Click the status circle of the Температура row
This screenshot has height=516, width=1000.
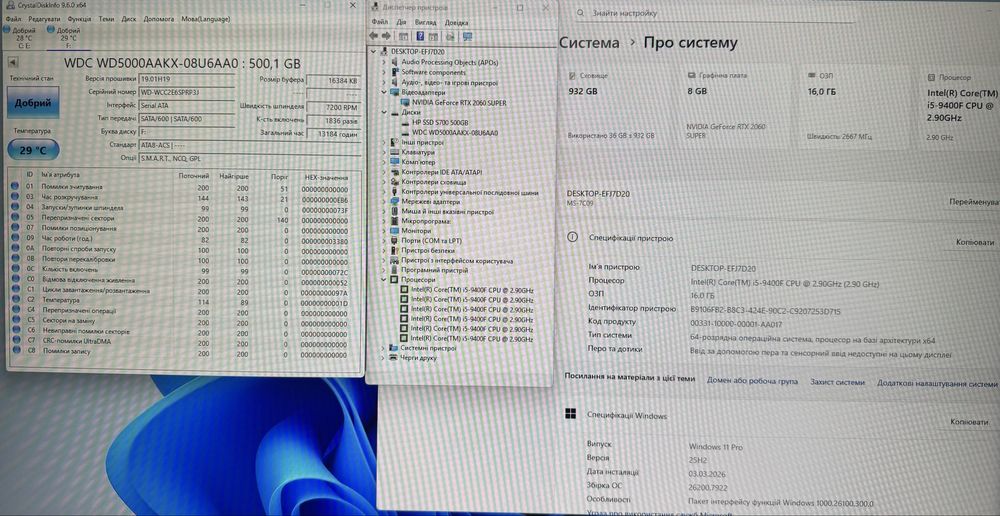[15, 300]
